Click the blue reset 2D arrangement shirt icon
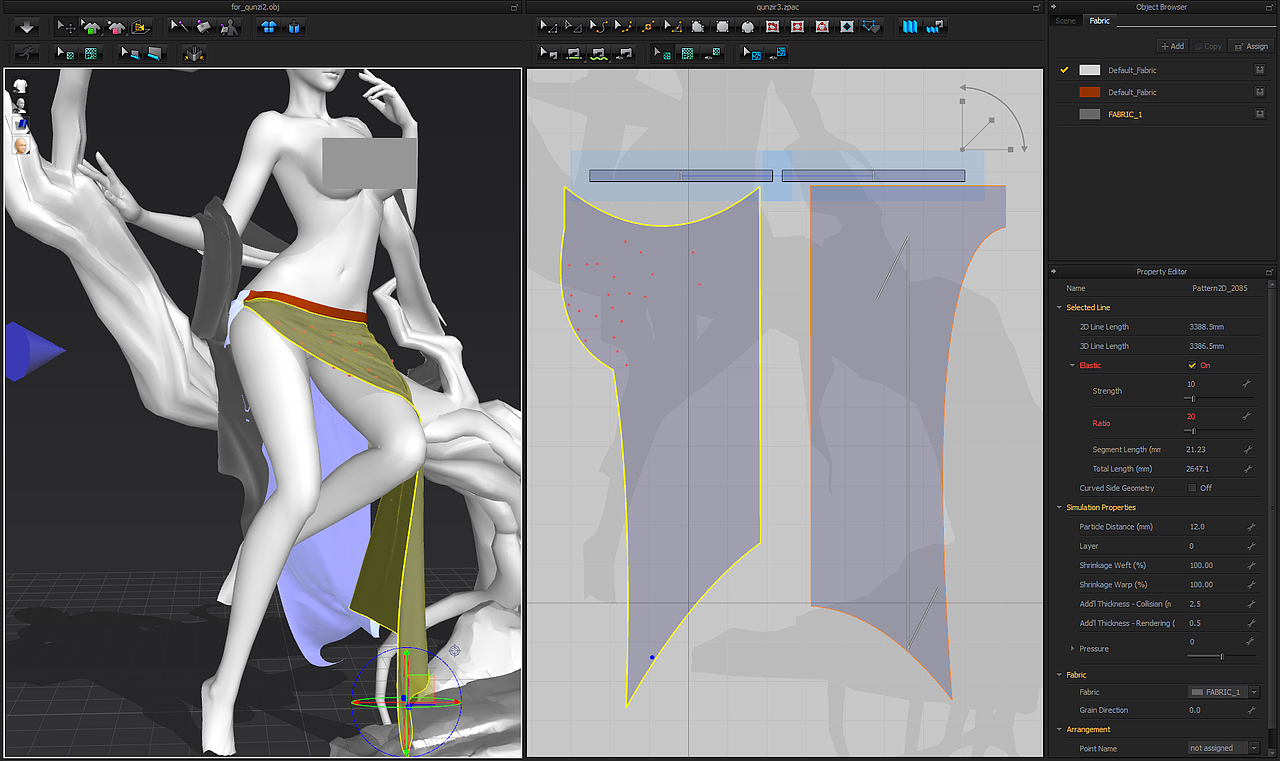Screen dimensions: 1280x761 click(269, 27)
